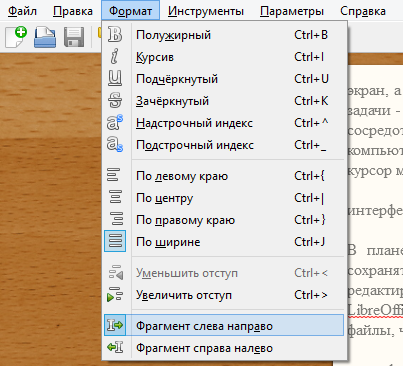Viewport: 403px width, 366px height.
Task: Click the Ctrl+| shortcut label
Action: click(x=309, y=198)
